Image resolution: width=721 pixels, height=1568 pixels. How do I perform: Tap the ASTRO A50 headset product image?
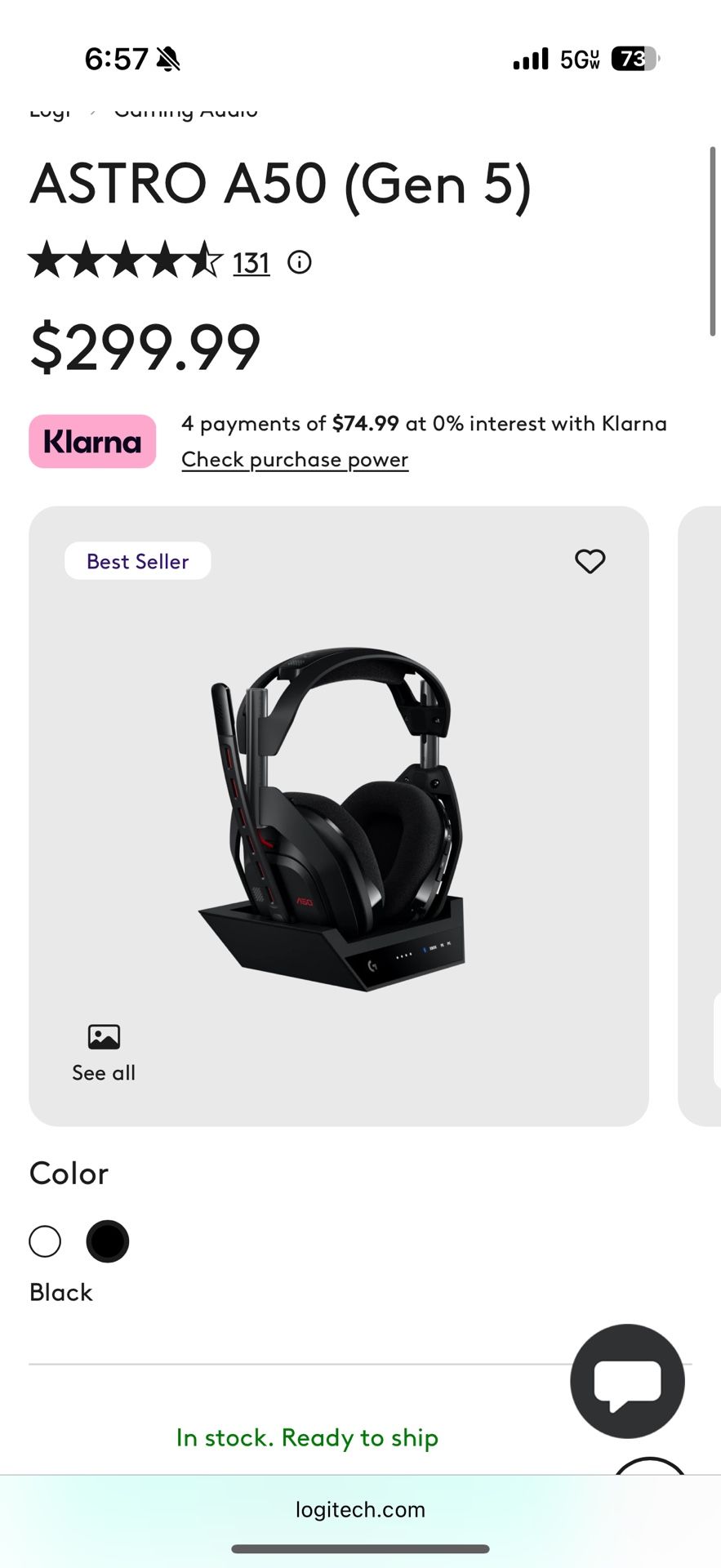pos(332,819)
